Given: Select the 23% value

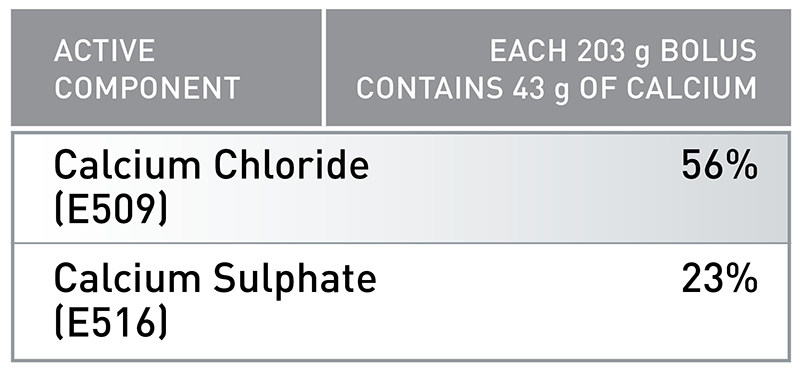Looking at the screenshot, I should 720,280.
